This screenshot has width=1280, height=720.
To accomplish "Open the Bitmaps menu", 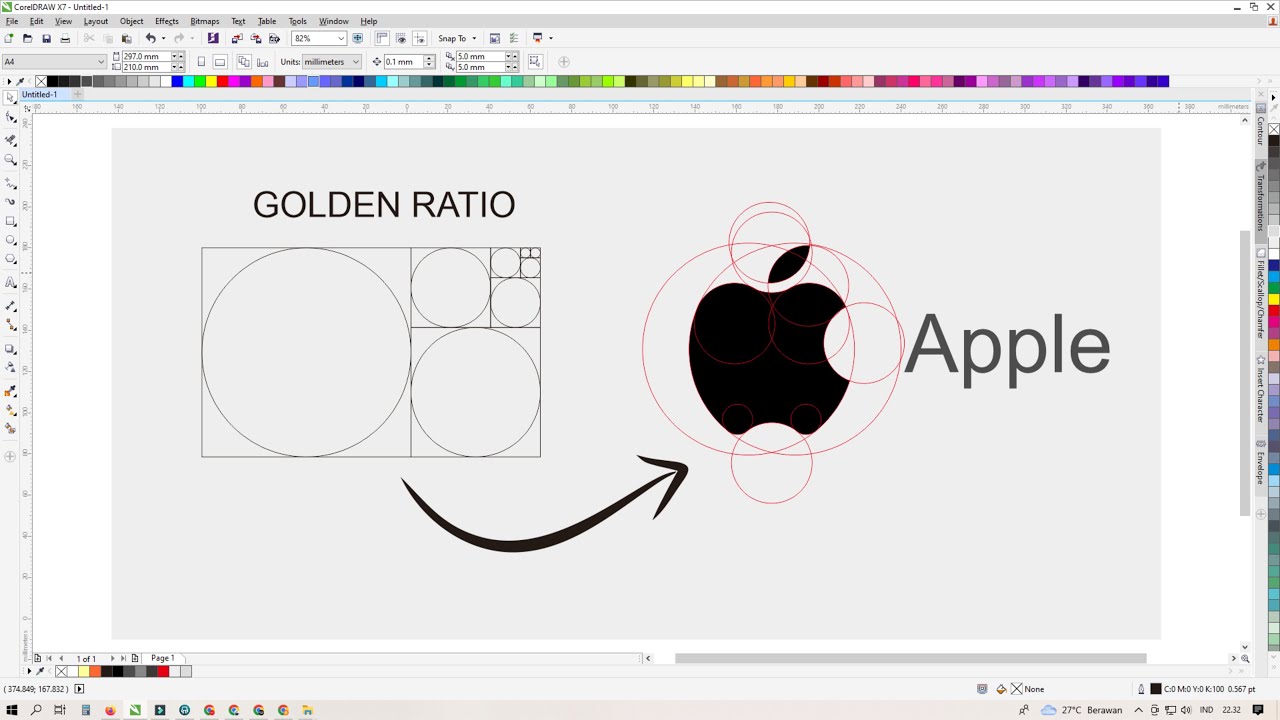I will coord(205,21).
